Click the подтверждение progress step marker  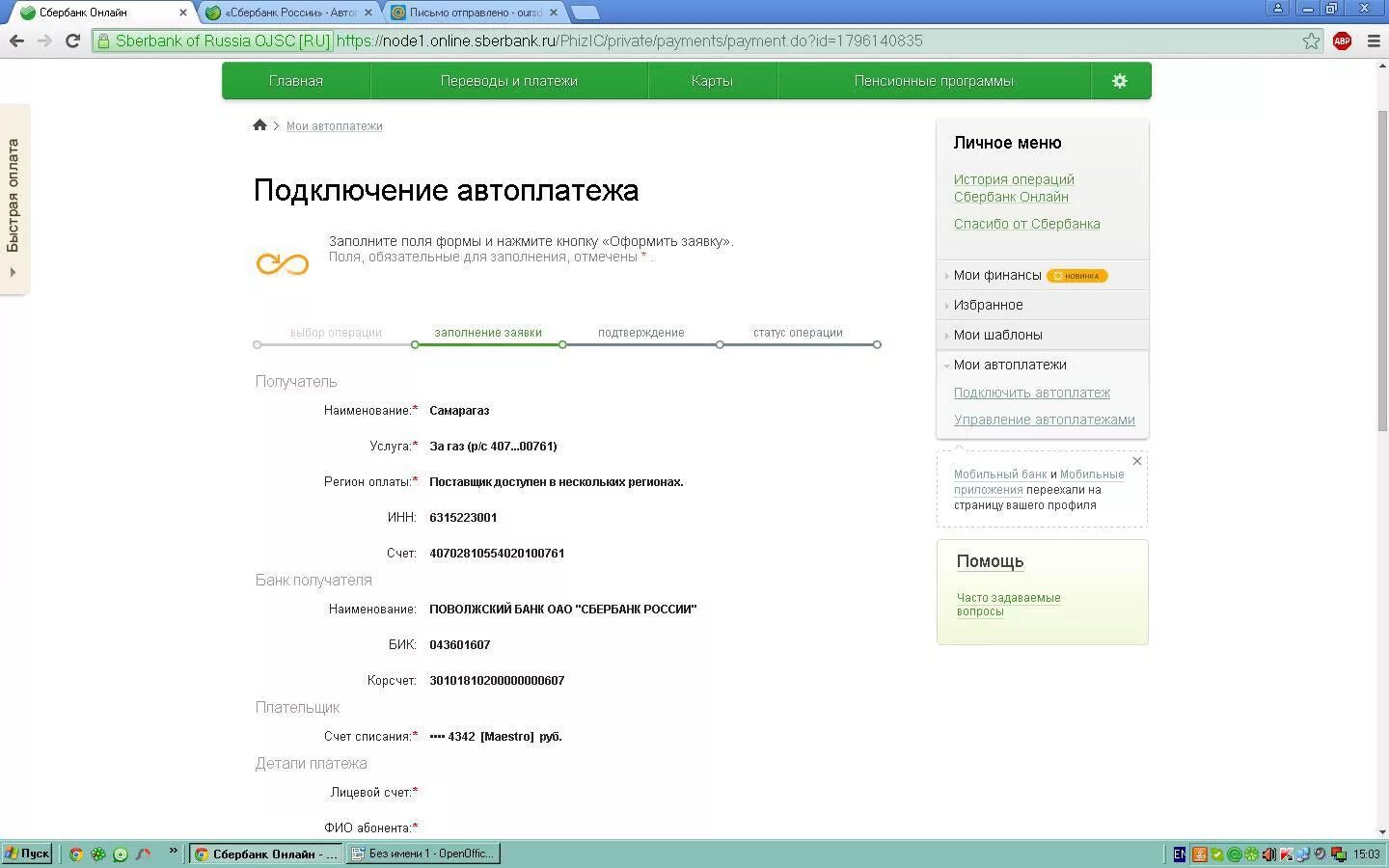(x=720, y=344)
